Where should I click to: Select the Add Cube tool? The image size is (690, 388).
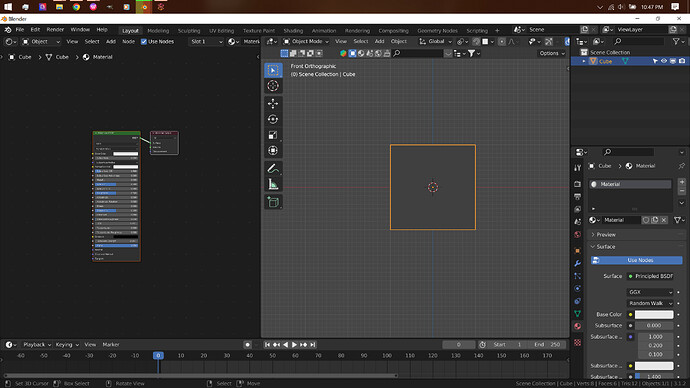pyautogui.click(x=273, y=202)
